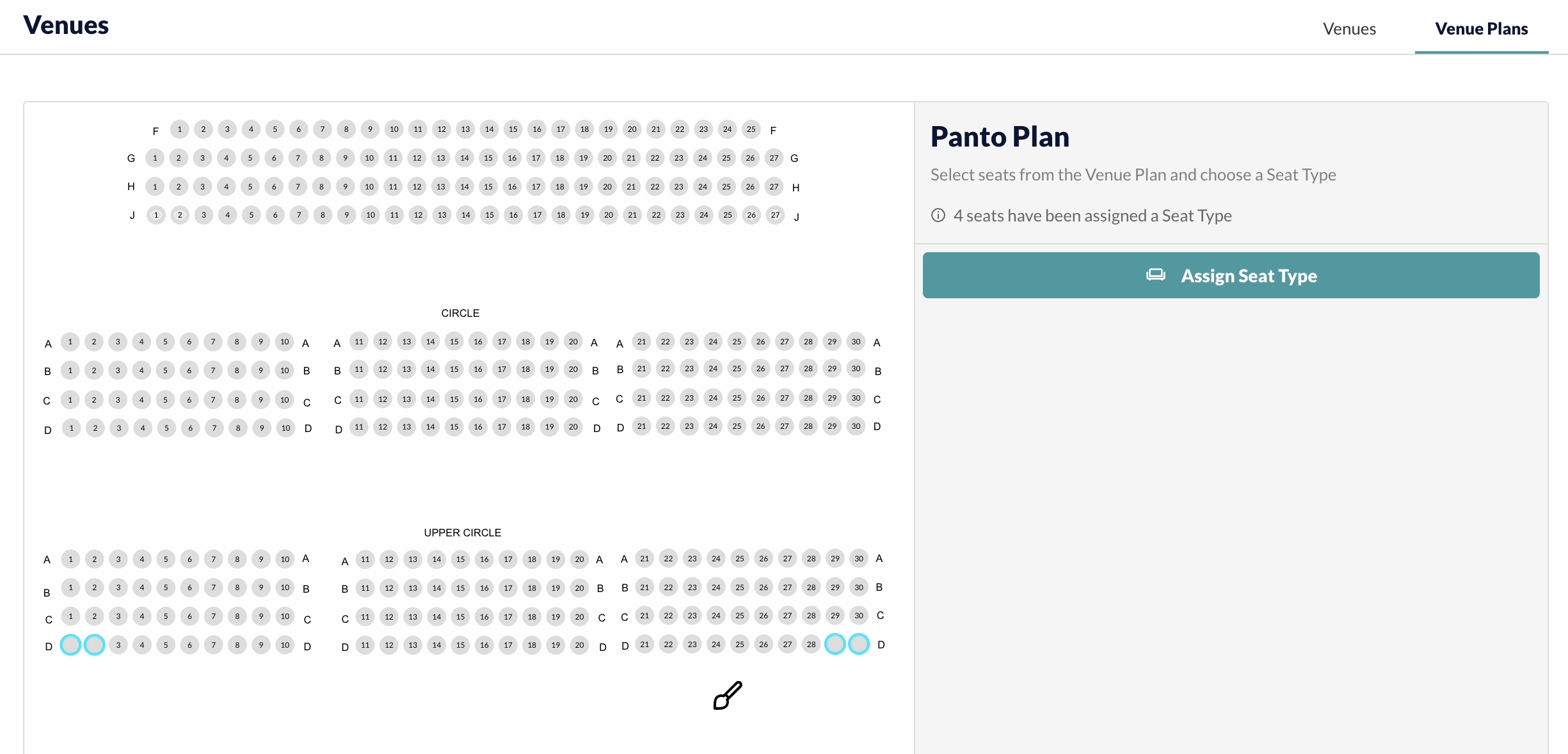Image resolution: width=1568 pixels, height=754 pixels.
Task: Open the Venues tab
Action: tap(1349, 29)
